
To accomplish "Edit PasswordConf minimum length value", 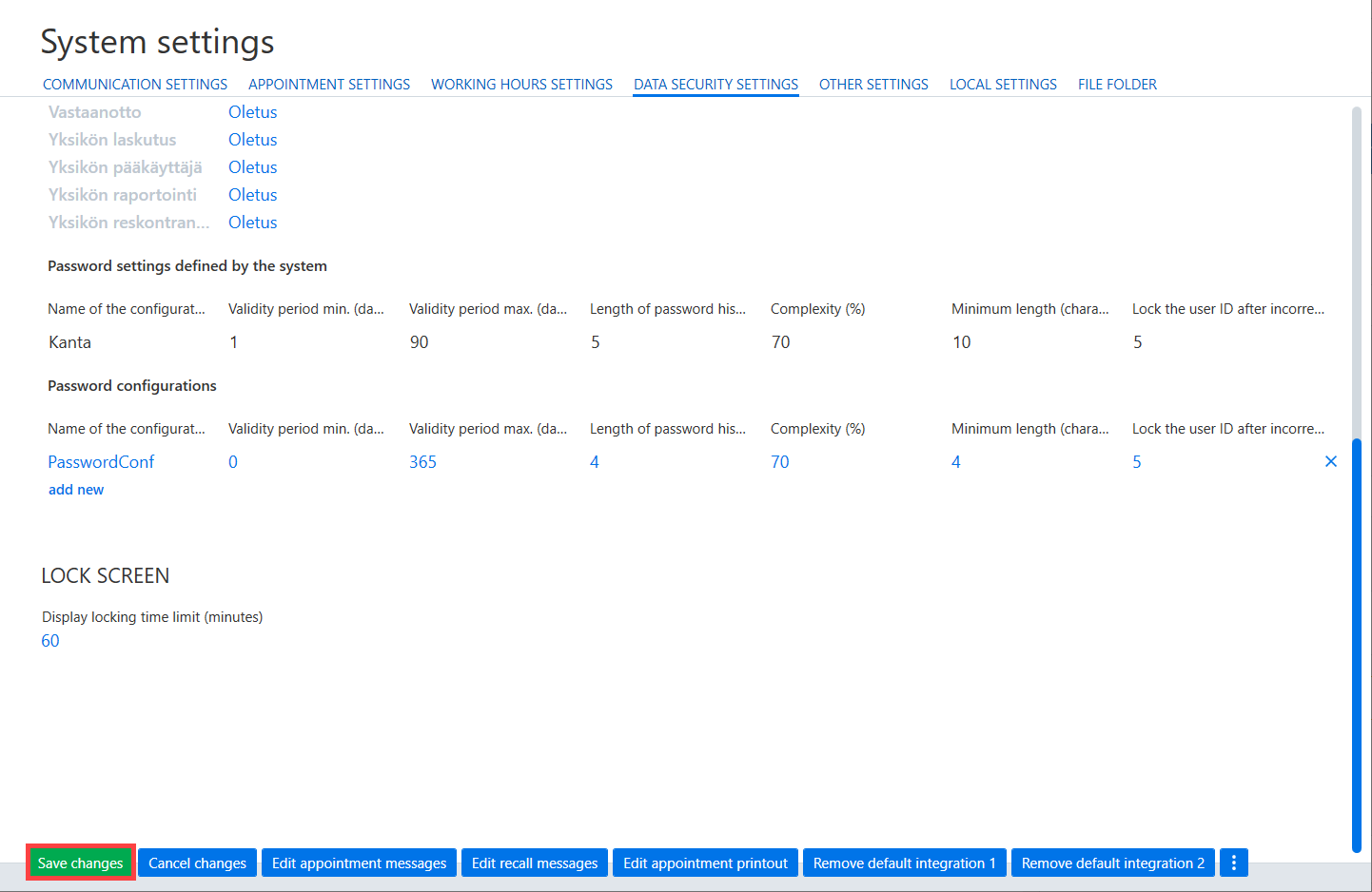I will click(956, 462).
